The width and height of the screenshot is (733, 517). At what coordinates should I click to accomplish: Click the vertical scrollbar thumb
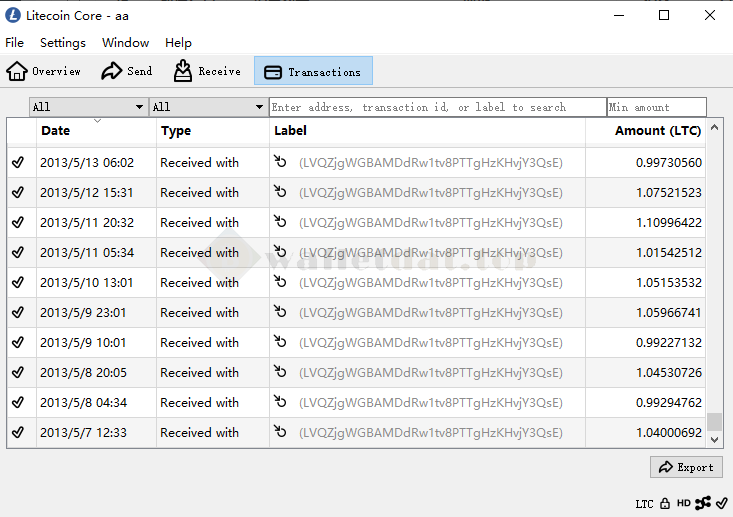(714, 421)
